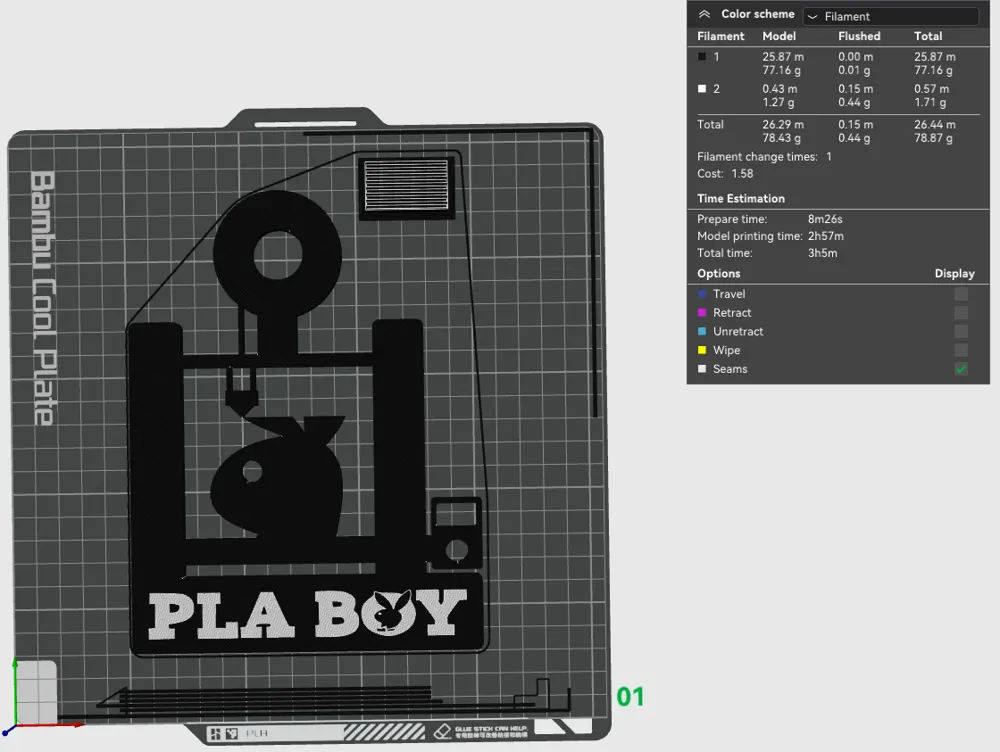
Task: Click the Display column header in Options
Action: (954, 273)
